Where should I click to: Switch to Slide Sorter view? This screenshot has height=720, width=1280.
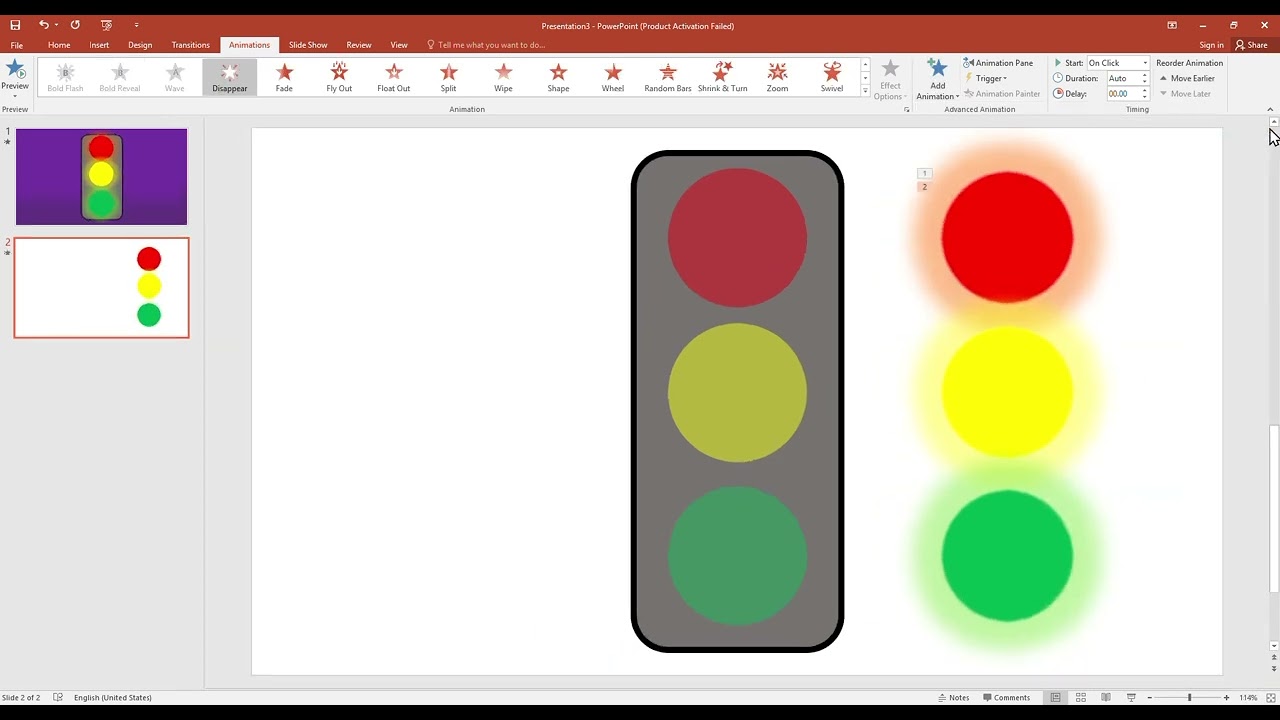(x=1081, y=697)
